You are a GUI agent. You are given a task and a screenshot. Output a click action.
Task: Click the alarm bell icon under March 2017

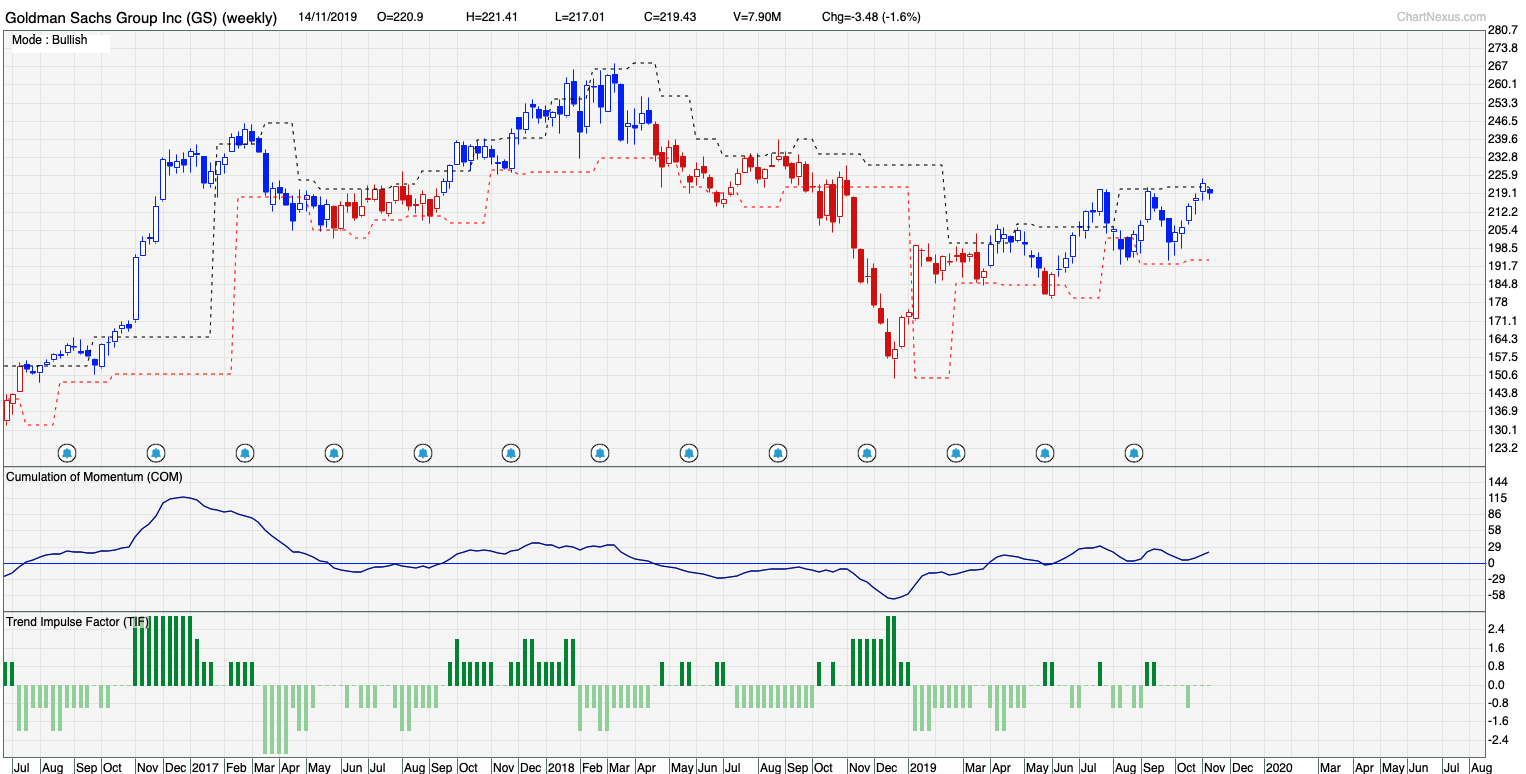click(x=245, y=452)
